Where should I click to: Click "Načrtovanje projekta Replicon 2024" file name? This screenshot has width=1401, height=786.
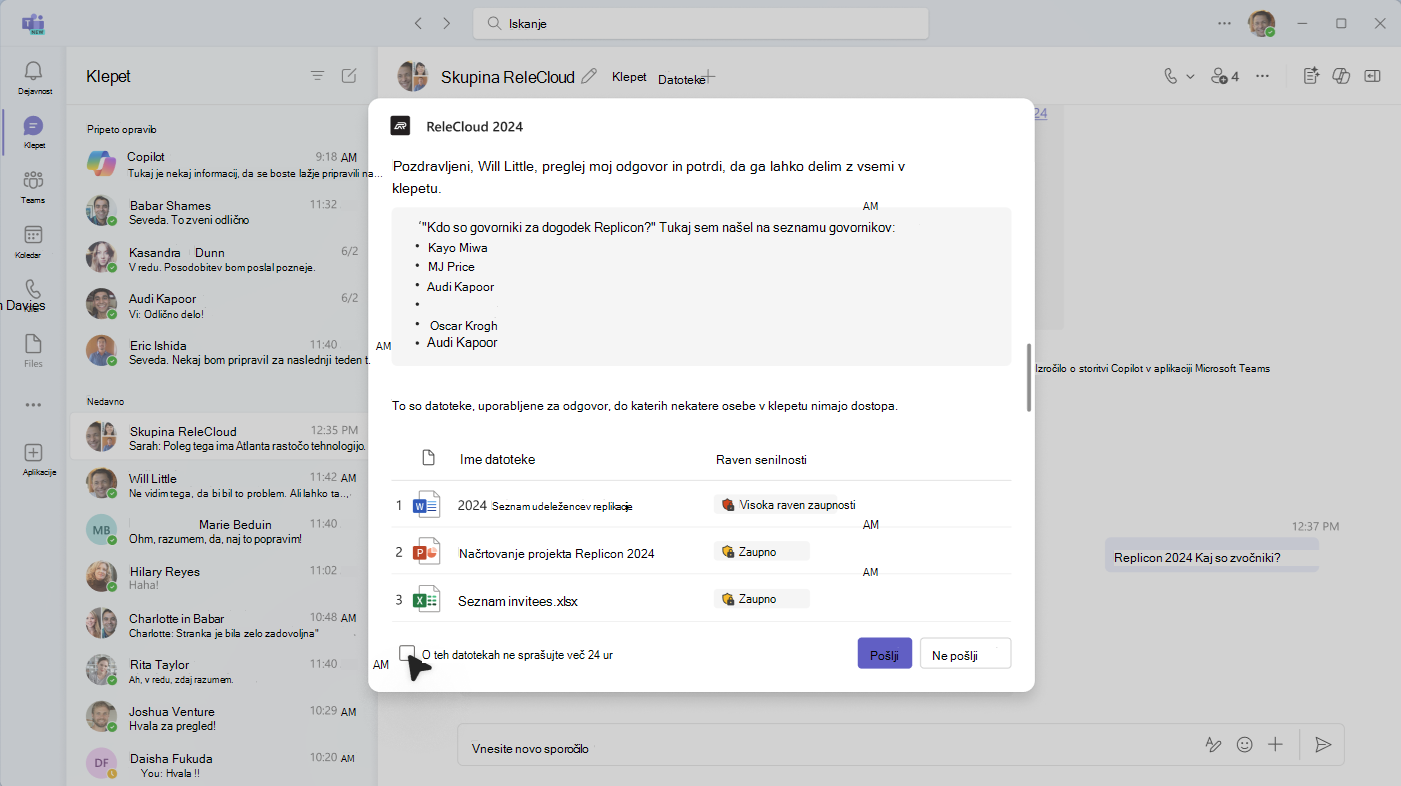(557, 553)
